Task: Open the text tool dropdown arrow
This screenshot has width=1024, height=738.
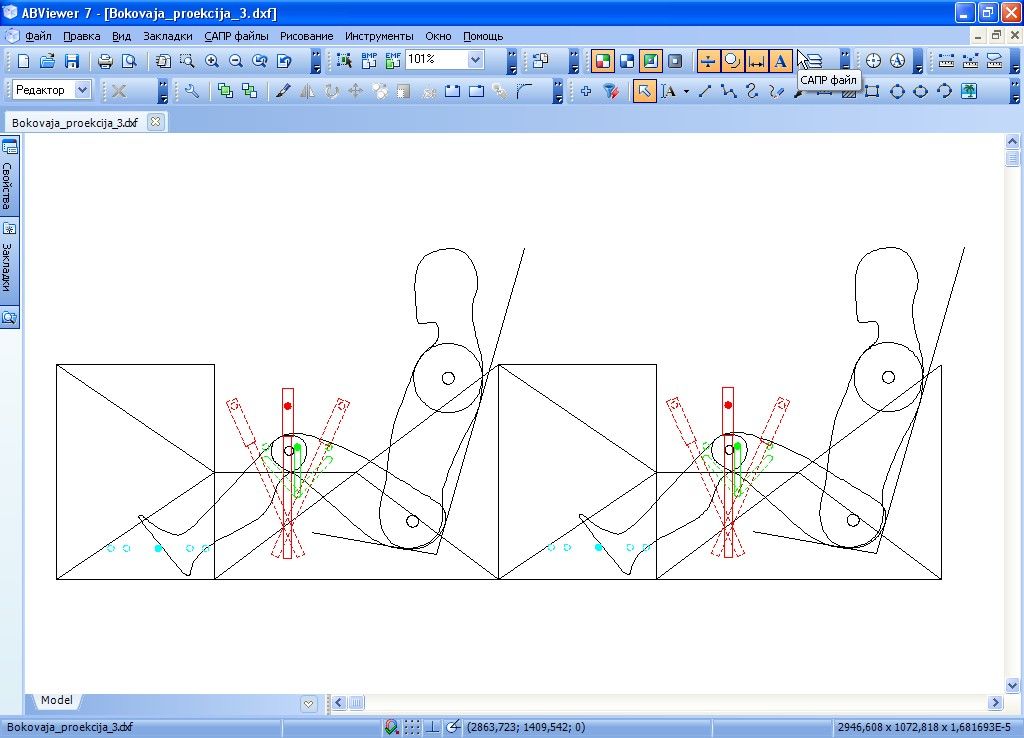Action: coord(686,92)
